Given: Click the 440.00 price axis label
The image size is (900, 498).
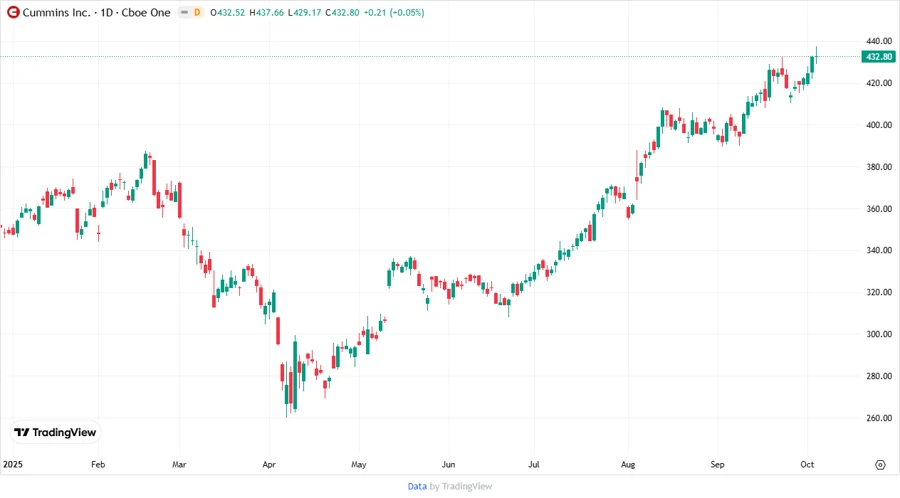Looking at the screenshot, I should 879,42.
